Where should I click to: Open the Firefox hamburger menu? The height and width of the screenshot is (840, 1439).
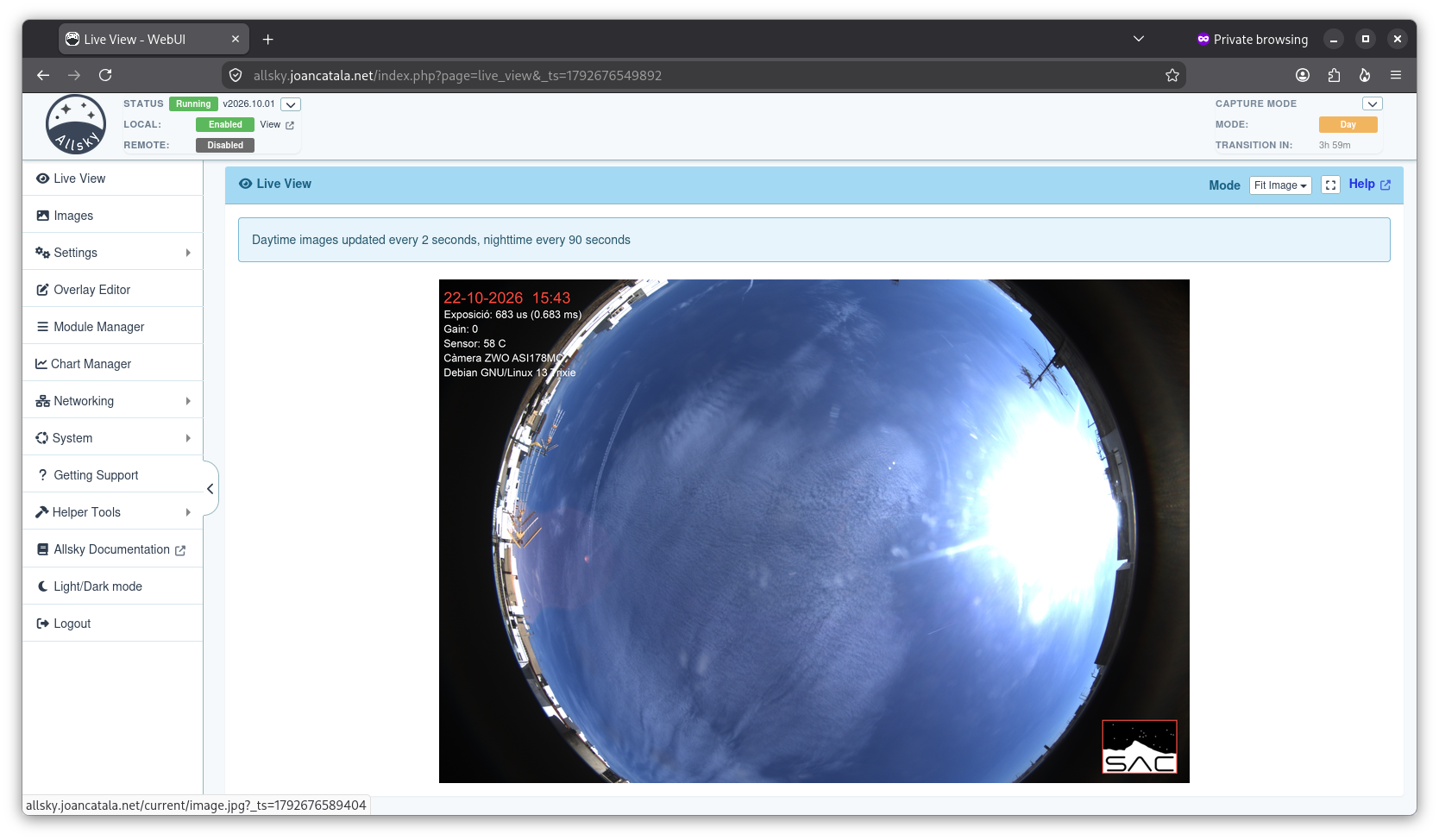(1396, 75)
